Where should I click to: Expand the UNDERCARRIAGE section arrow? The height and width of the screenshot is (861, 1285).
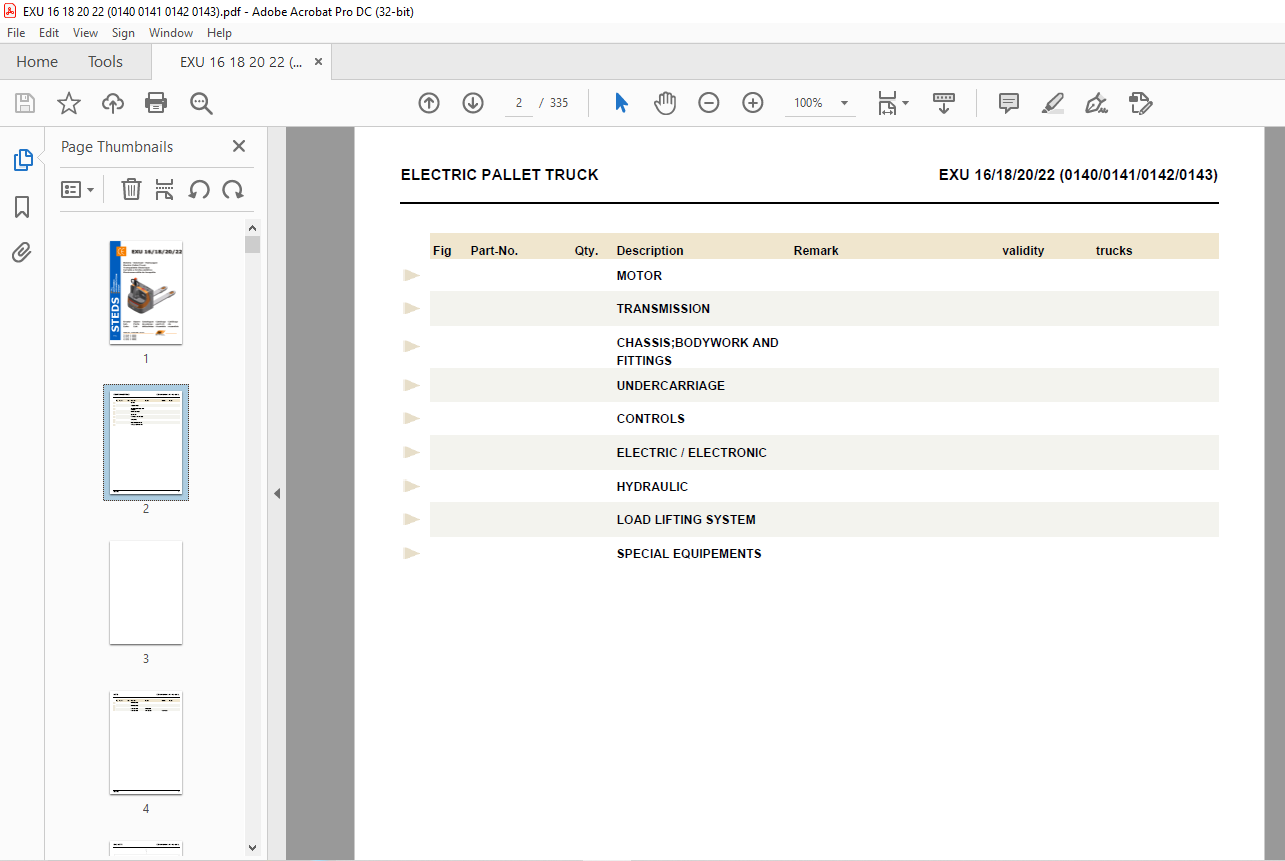pyautogui.click(x=411, y=386)
